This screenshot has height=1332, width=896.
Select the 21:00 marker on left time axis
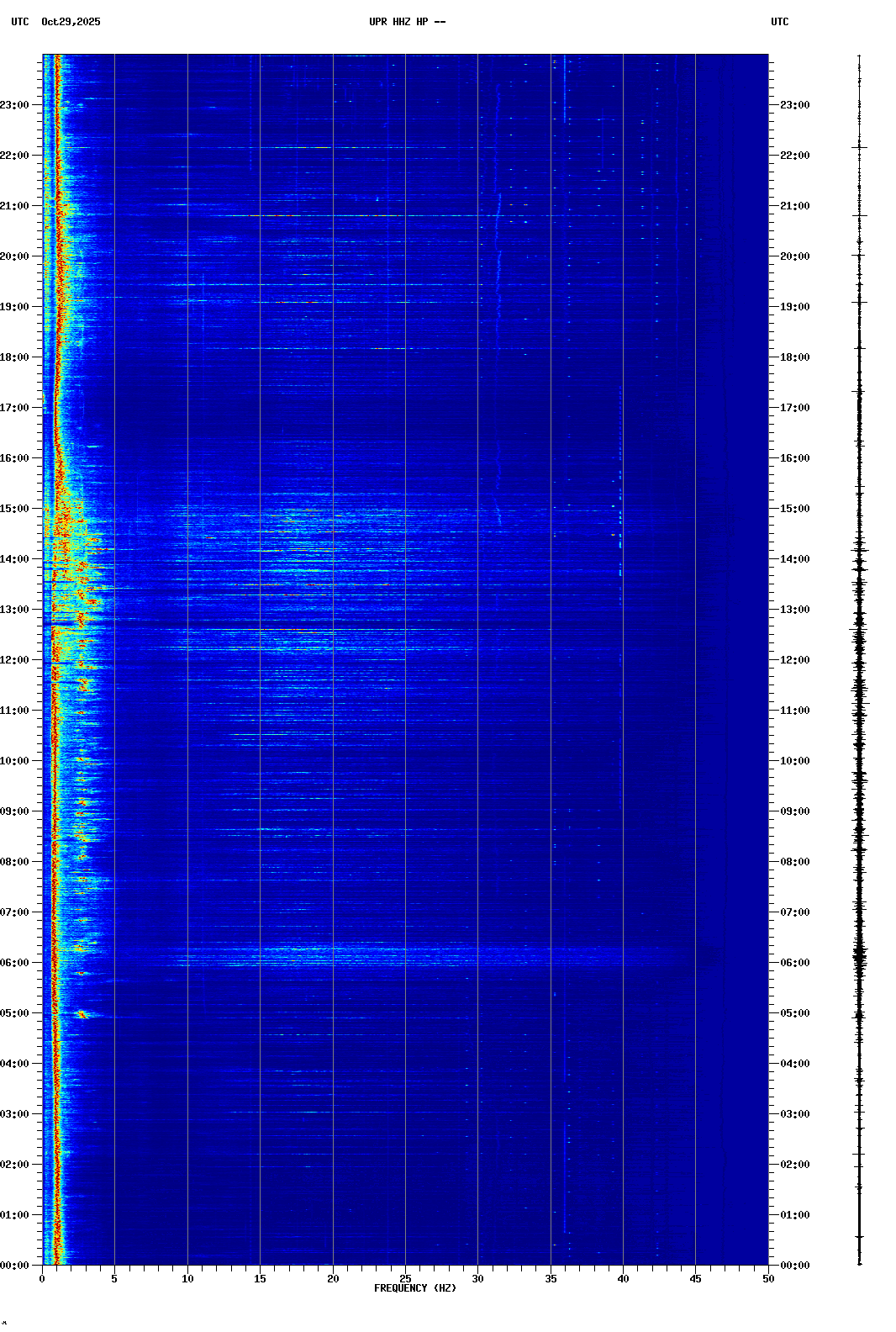pos(15,206)
